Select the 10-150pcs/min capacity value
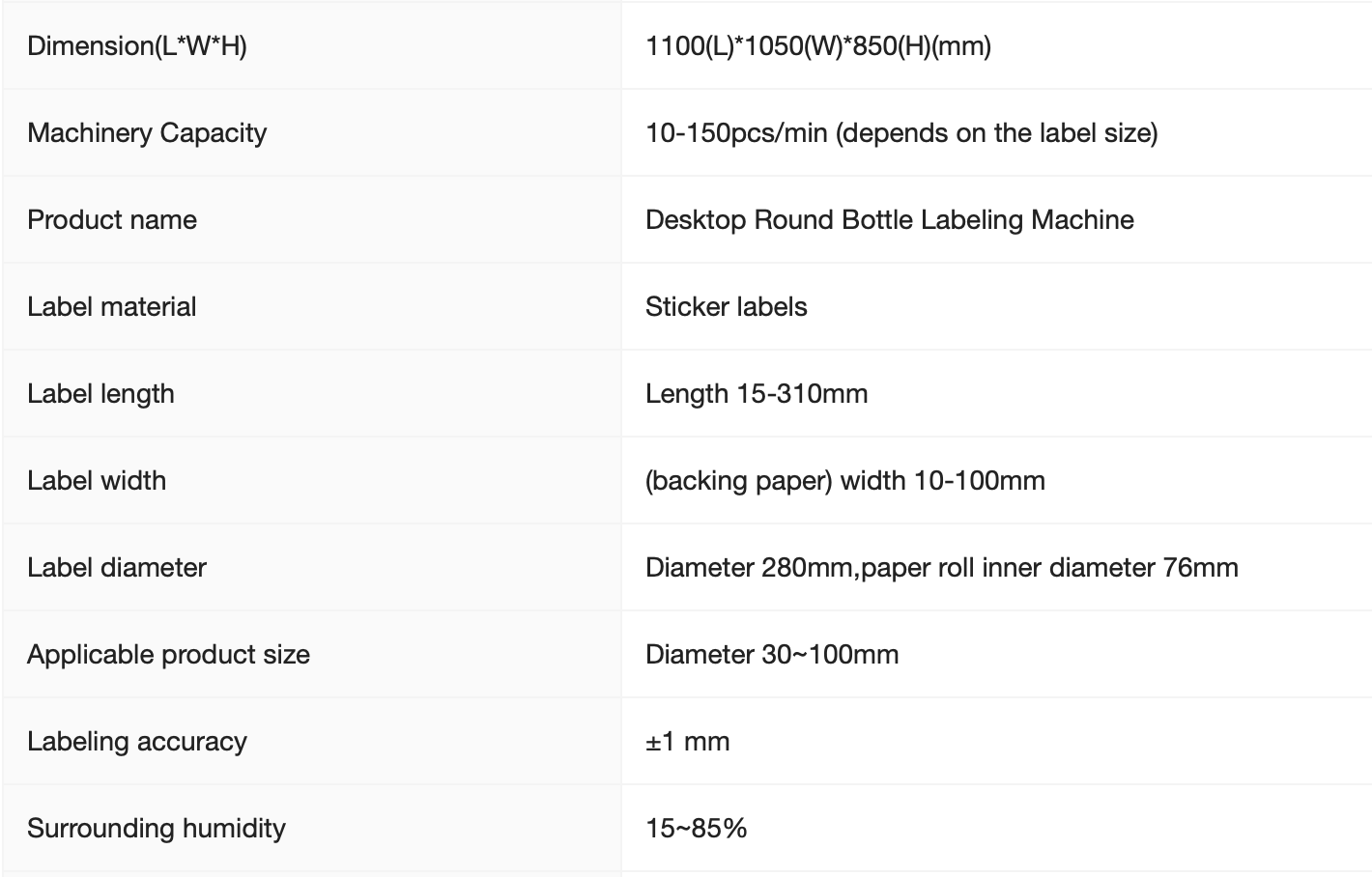Screen dimensions: 1372x877 click(x=900, y=132)
